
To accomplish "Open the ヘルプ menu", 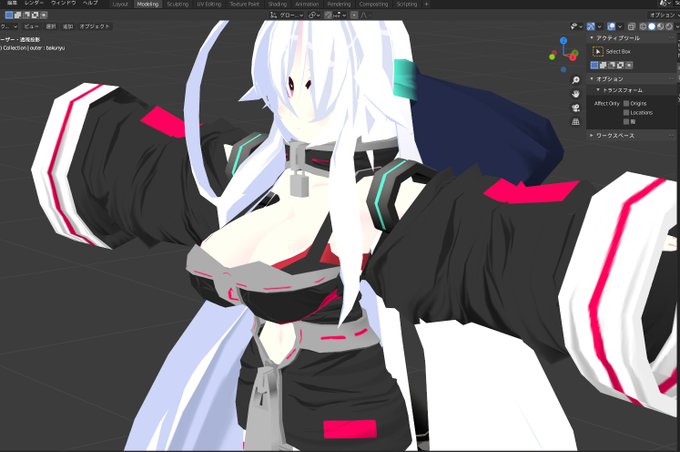I will pyautogui.click(x=90, y=3).
